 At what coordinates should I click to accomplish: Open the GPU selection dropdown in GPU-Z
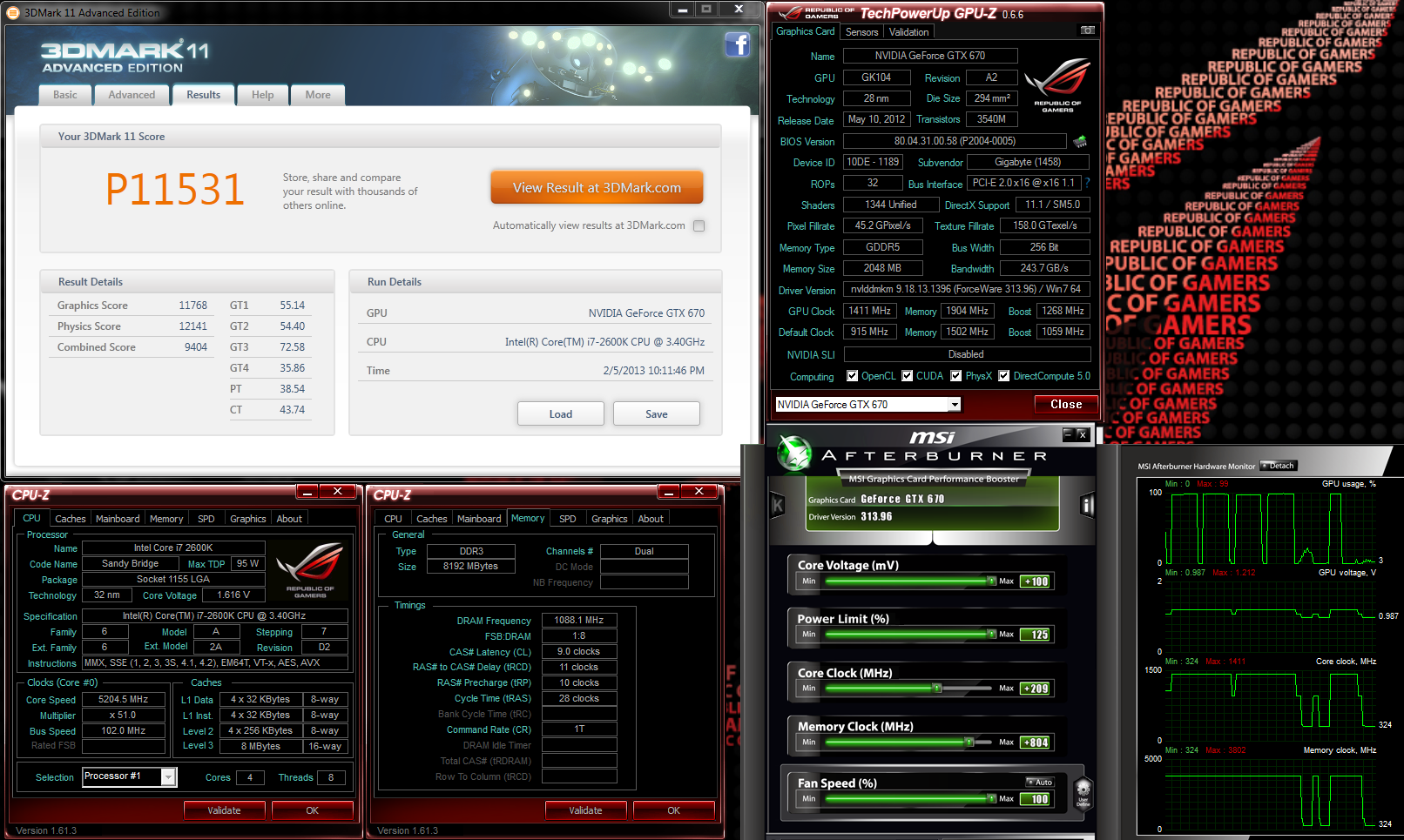coord(955,404)
